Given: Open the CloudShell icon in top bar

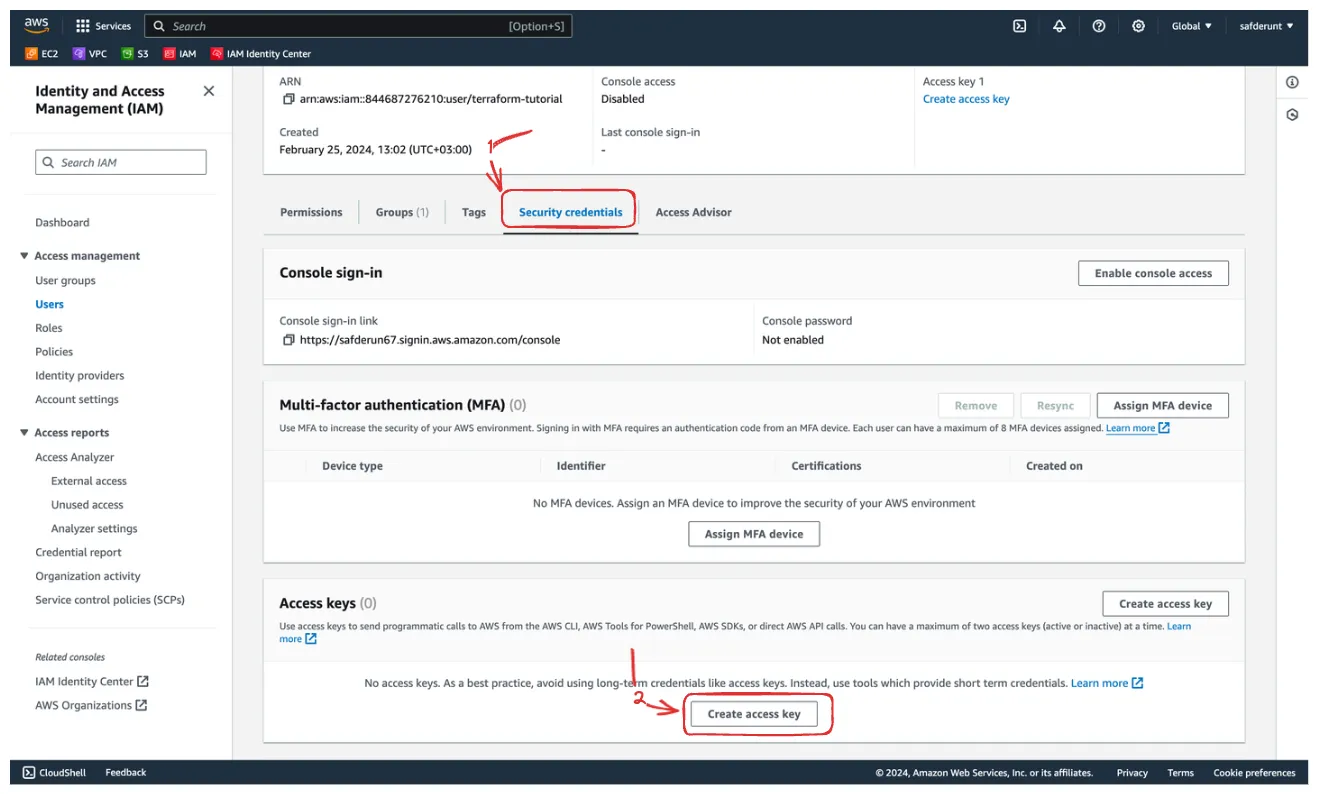Looking at the screenshot, I should tap(1019, 26).
